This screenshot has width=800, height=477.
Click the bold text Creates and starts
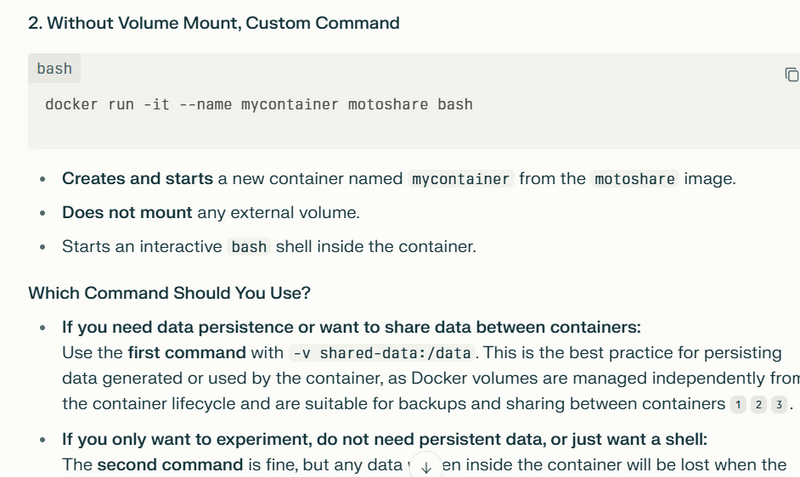[x=137, y=179]
